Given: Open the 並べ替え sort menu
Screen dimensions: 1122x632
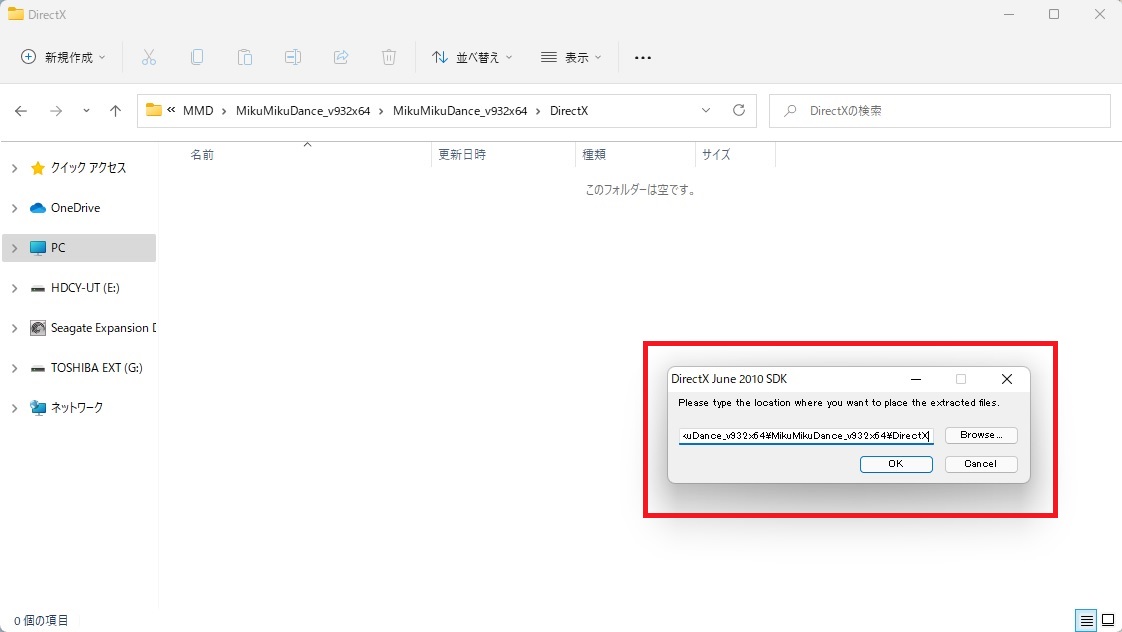Looking at the screenshot, I should pyautogui.click(x=472, y=57).
